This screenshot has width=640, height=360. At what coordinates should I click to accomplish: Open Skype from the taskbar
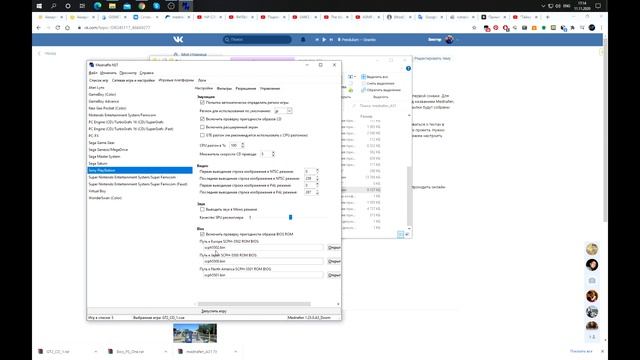tap(156, 6)
